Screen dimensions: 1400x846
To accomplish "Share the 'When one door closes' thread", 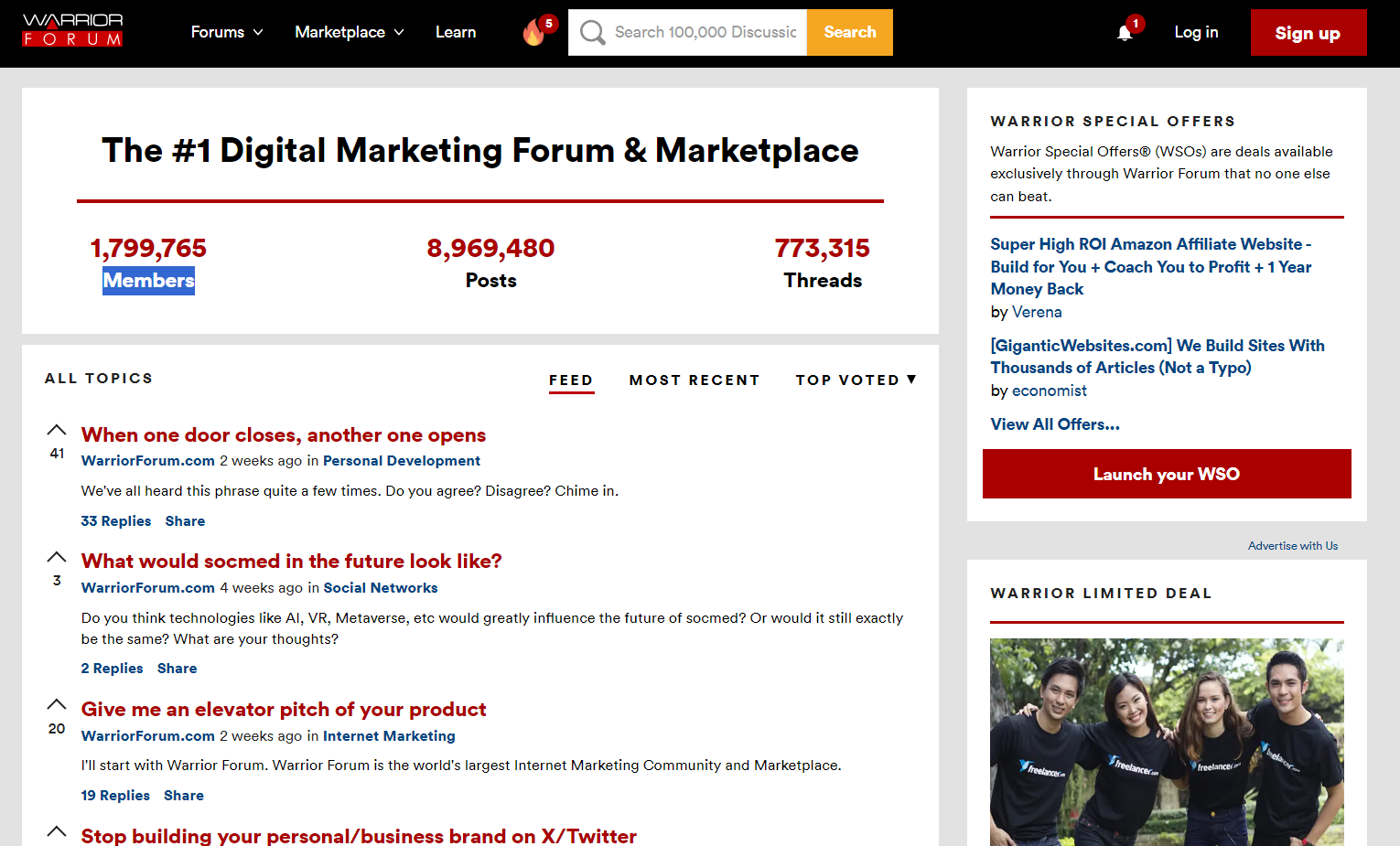I will [x=186, y=521].
